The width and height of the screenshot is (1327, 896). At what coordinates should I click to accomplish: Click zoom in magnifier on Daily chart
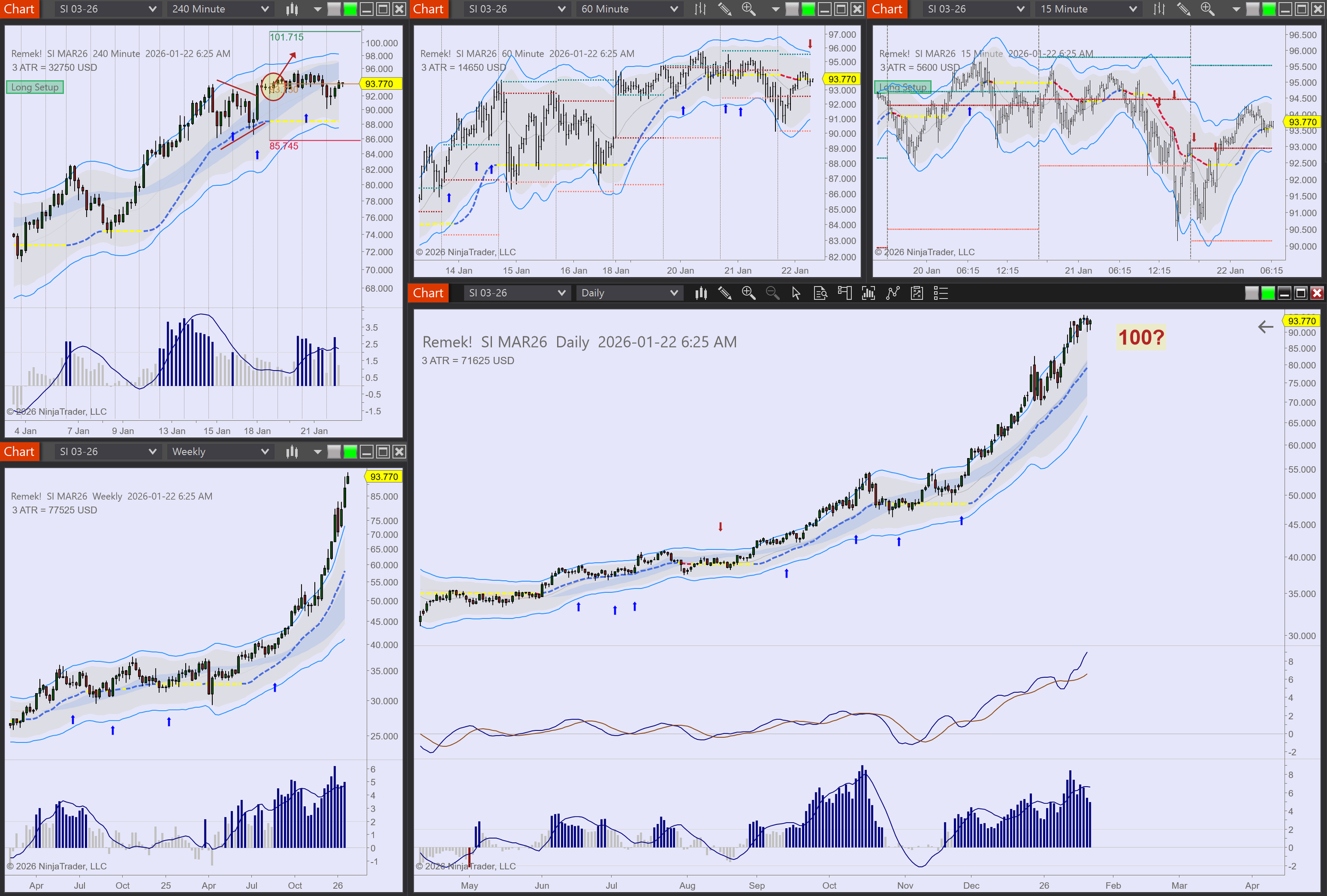748,294
